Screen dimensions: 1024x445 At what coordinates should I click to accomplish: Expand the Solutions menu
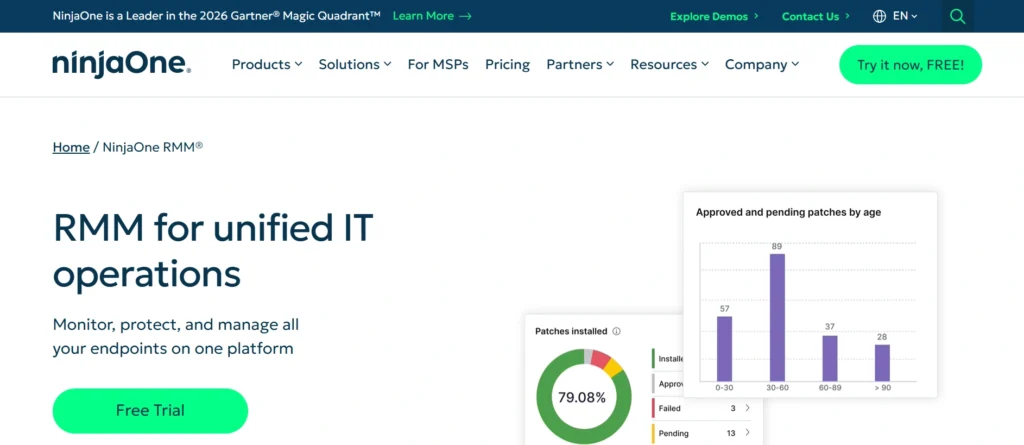(355, 64)
